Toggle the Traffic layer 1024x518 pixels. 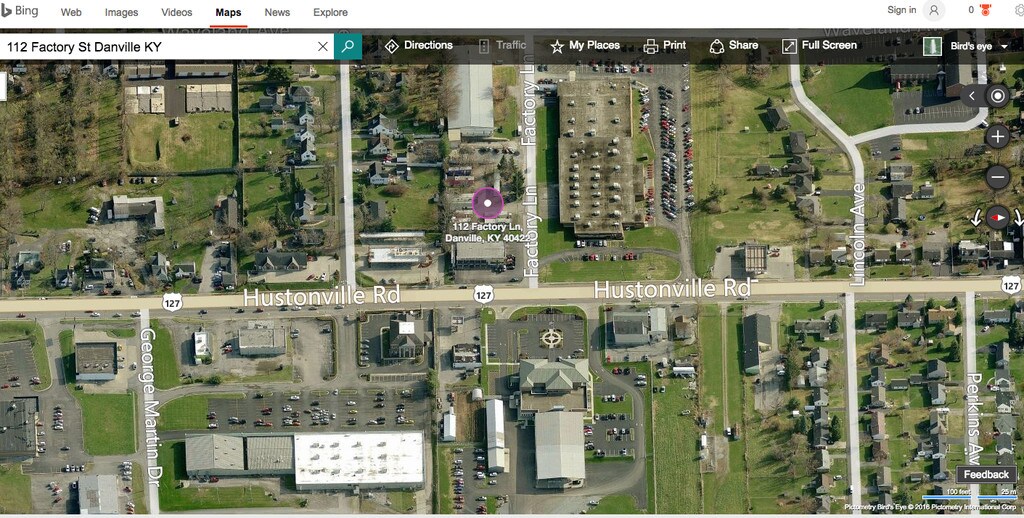click(503, 46)
